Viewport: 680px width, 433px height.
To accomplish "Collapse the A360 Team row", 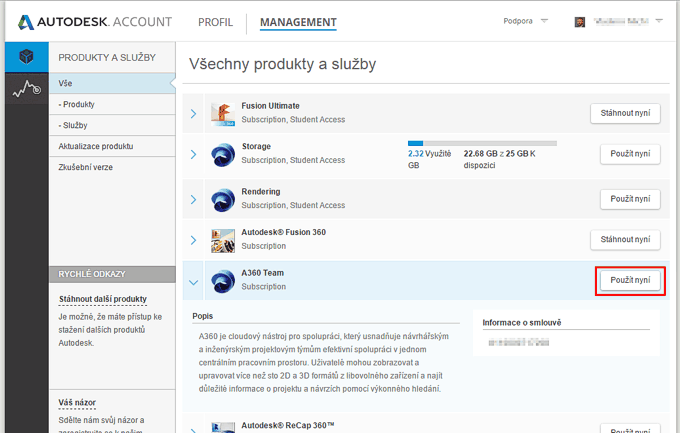I will pos(193,282).
